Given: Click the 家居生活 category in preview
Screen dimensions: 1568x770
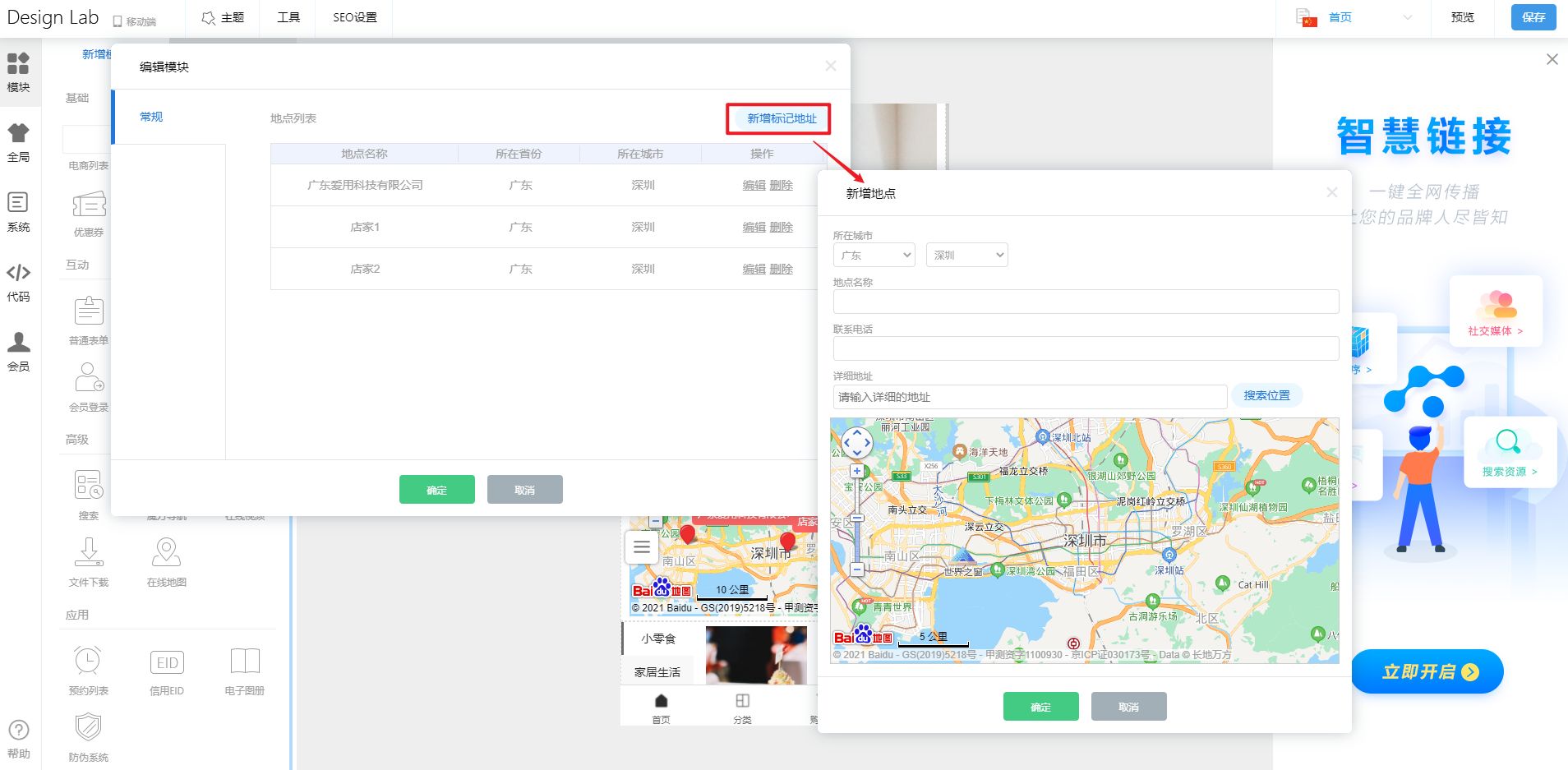Looking at the screenshot, I should [x=658, y=672].
